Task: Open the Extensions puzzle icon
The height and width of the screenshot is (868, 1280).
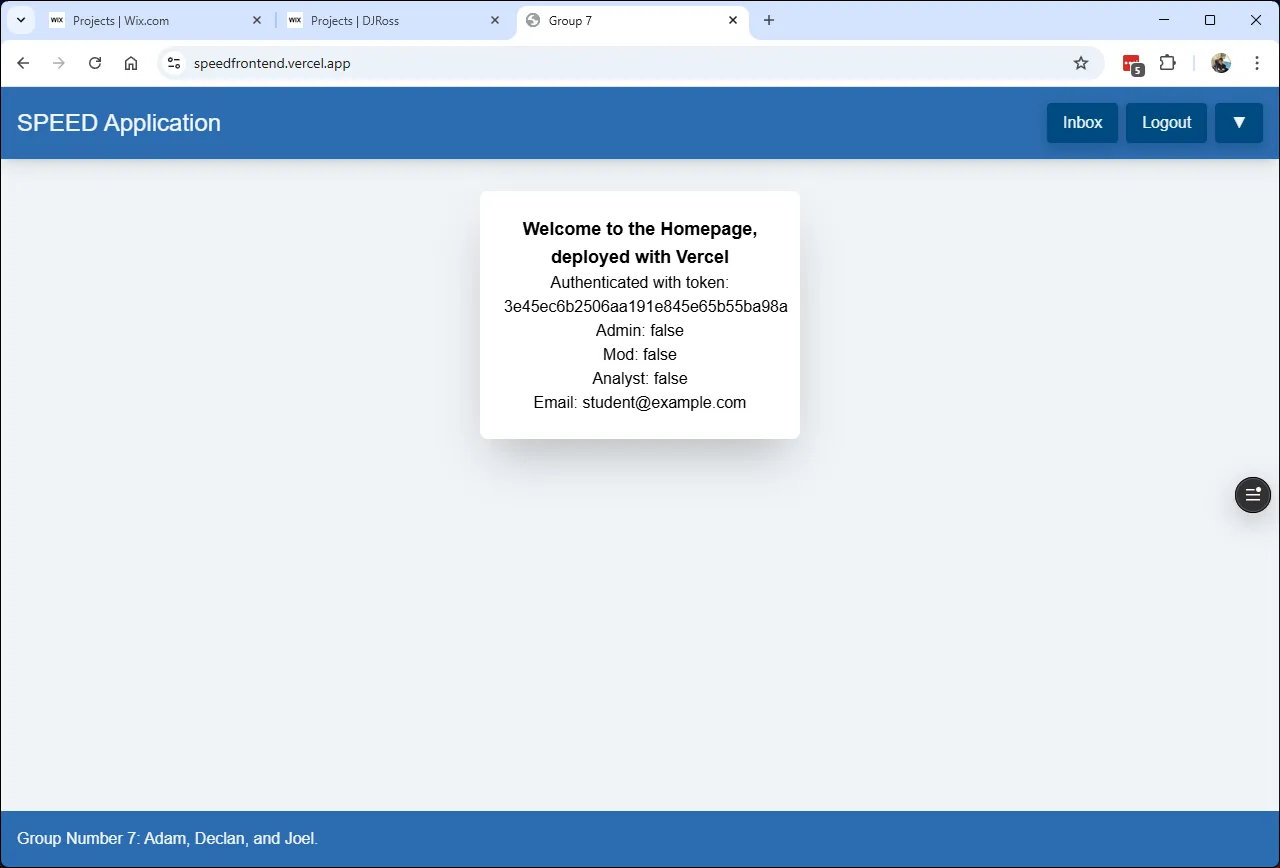Action: coord(1167,63)
